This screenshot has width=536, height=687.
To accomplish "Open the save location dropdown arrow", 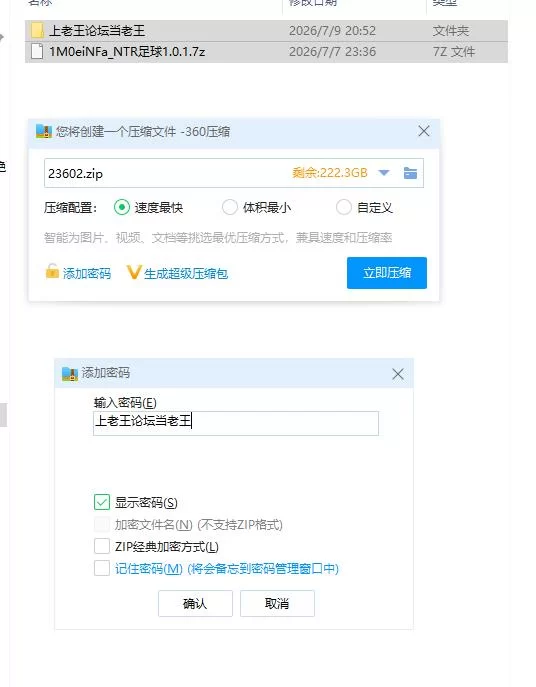I will 384,173.
